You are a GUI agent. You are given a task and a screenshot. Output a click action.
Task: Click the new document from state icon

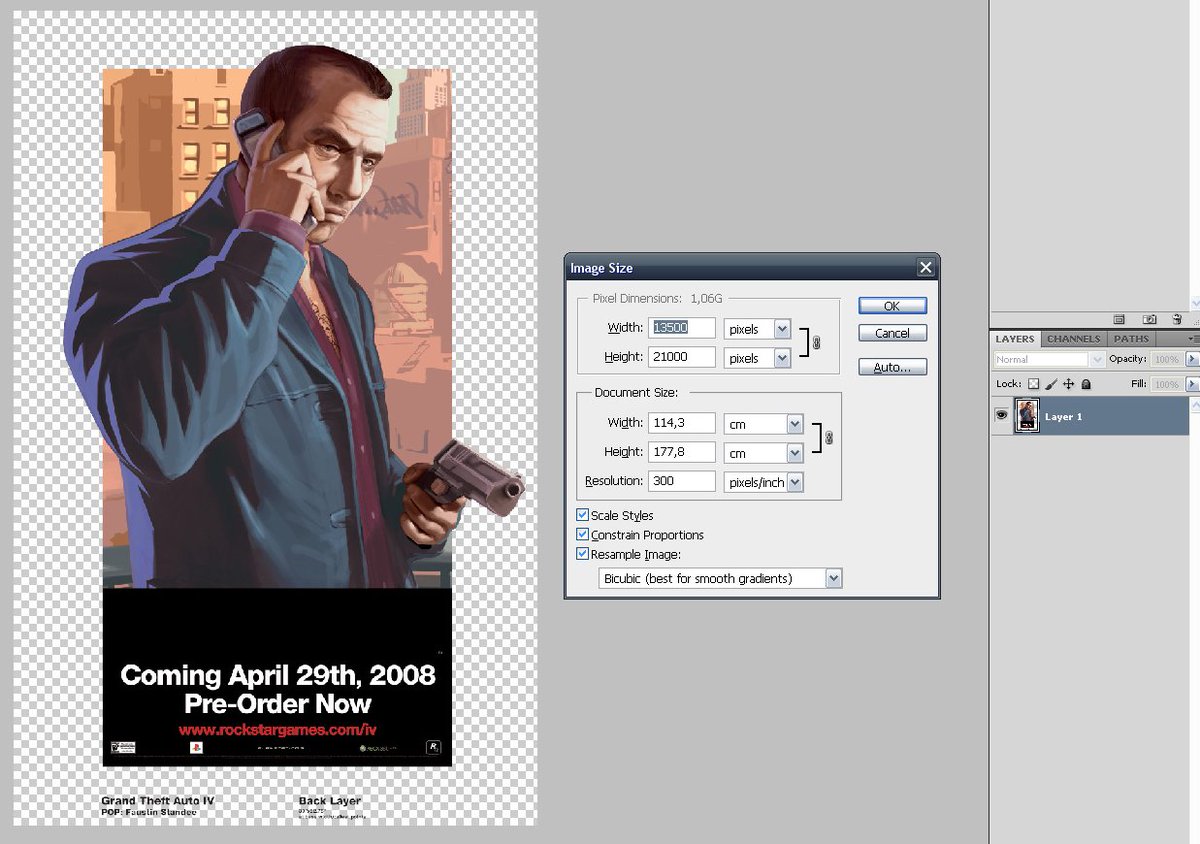pos(1119,319)
